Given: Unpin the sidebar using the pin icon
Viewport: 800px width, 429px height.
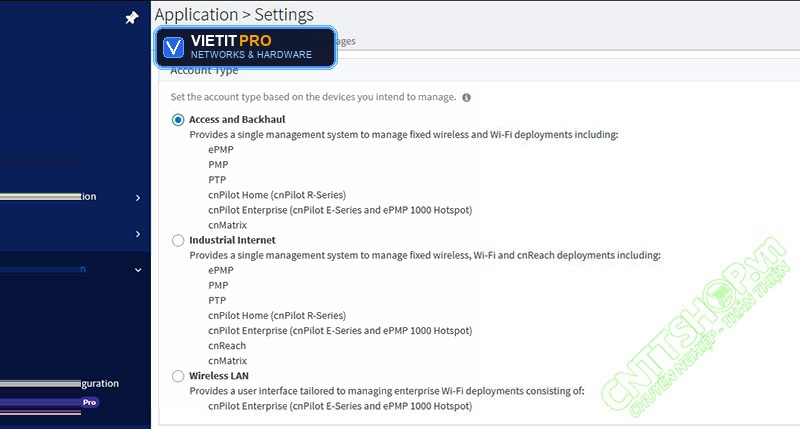Looking at the screenshot, I should click(x=132, y=18).
